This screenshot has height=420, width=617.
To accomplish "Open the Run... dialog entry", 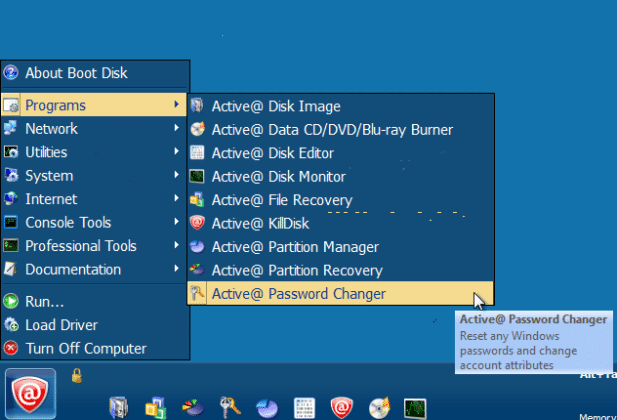I will tap(94, 302).
